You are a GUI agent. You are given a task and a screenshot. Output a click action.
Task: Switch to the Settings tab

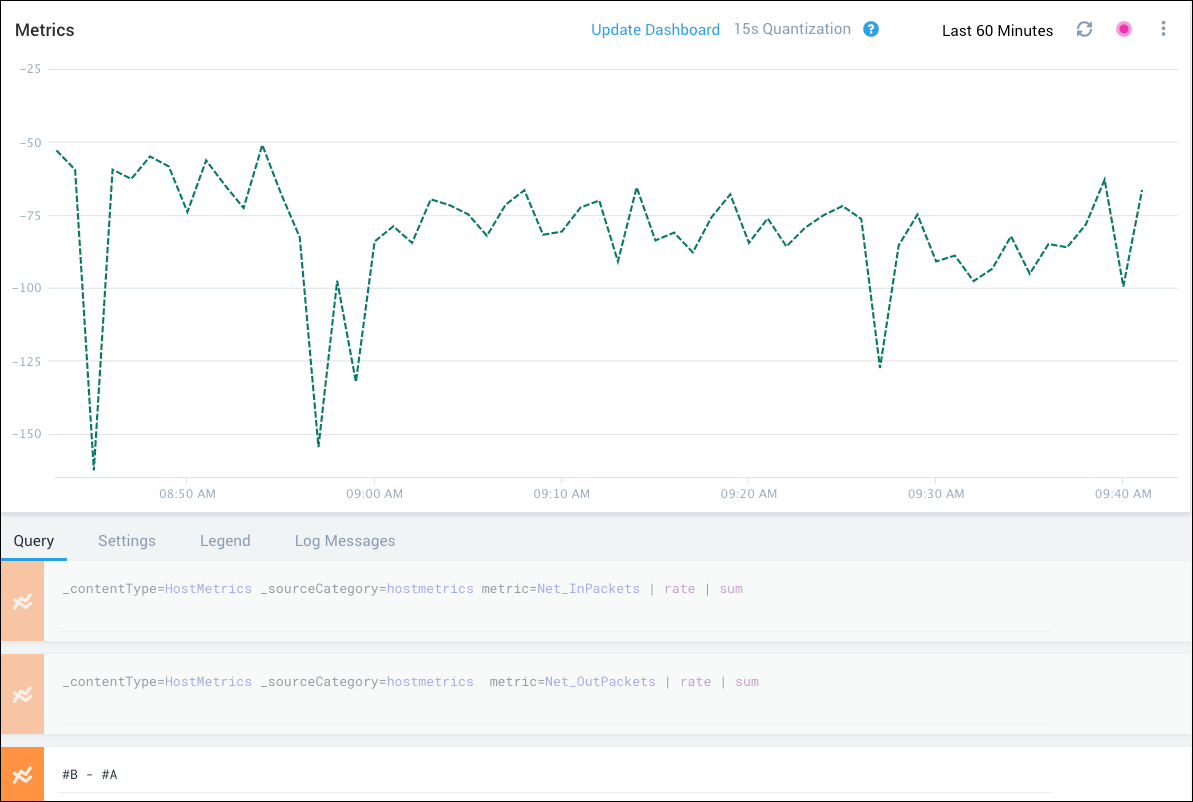(127, 541)
